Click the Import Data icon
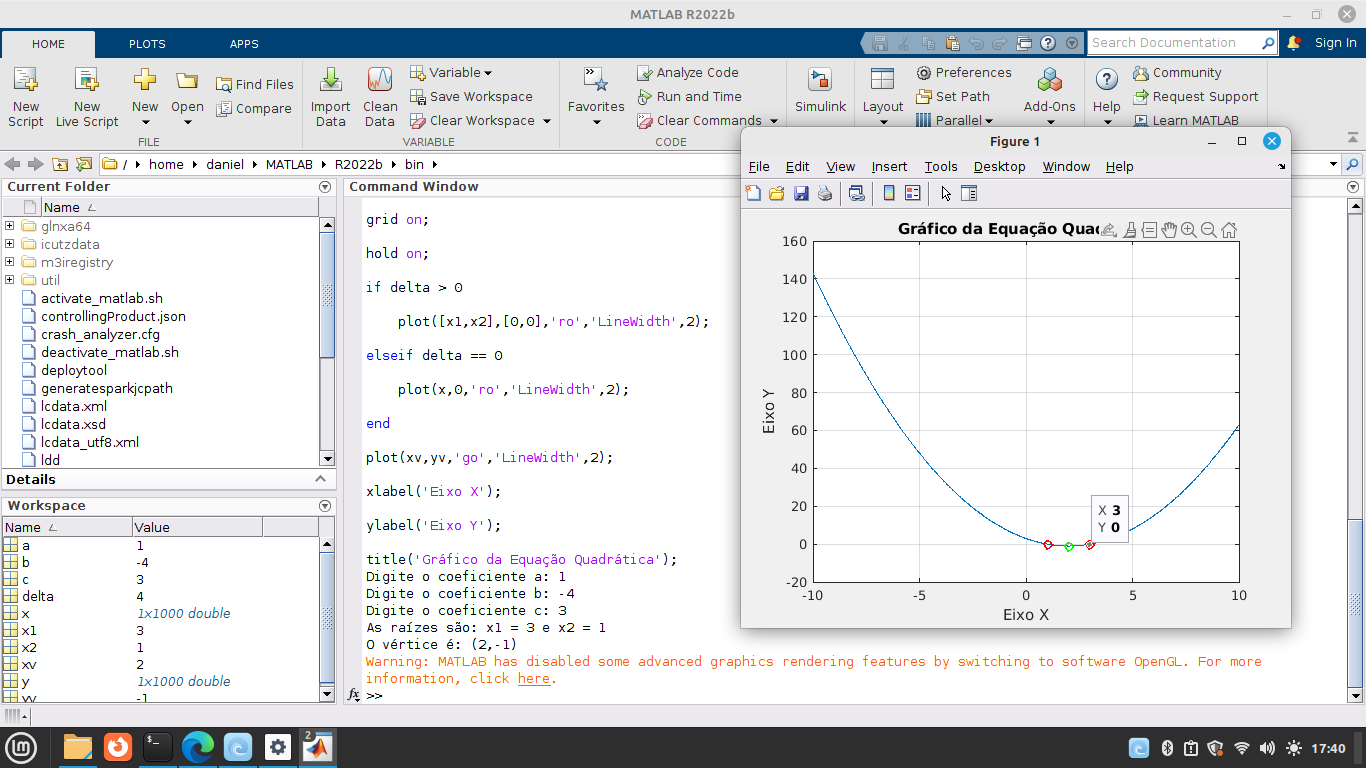Image resolution: width=1366 pixels, height=768 pixels. (x=330, y=98)
